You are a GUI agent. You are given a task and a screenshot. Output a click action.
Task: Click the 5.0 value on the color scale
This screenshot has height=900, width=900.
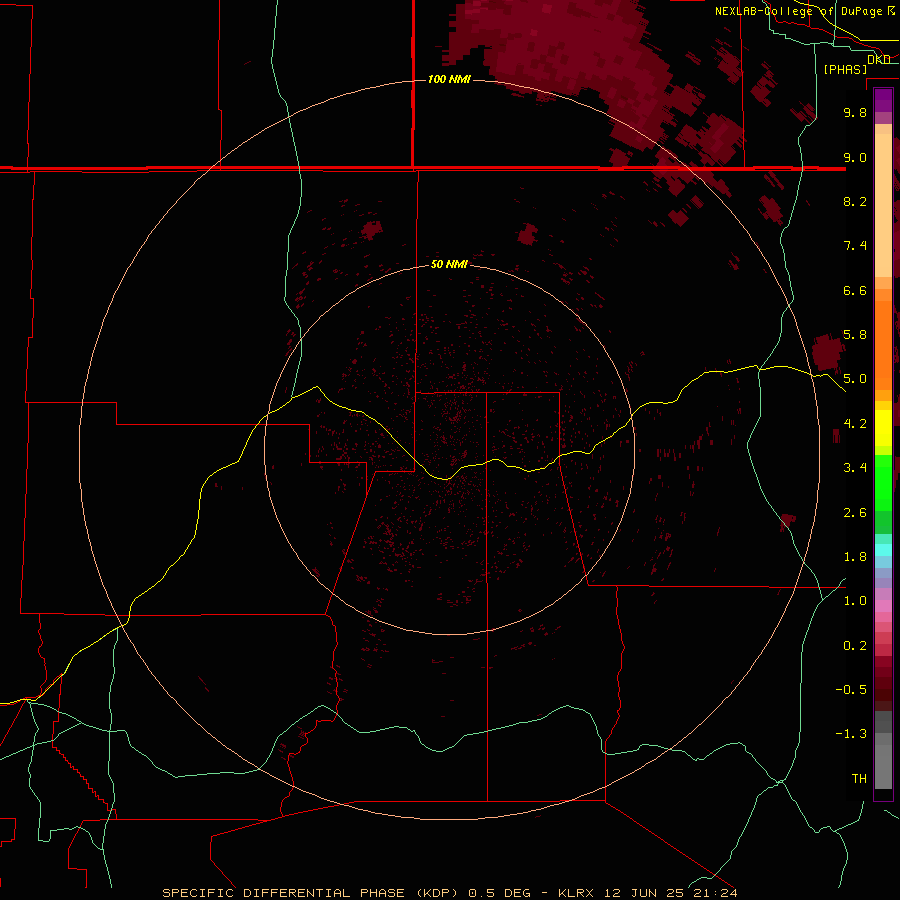click(855, 379)
